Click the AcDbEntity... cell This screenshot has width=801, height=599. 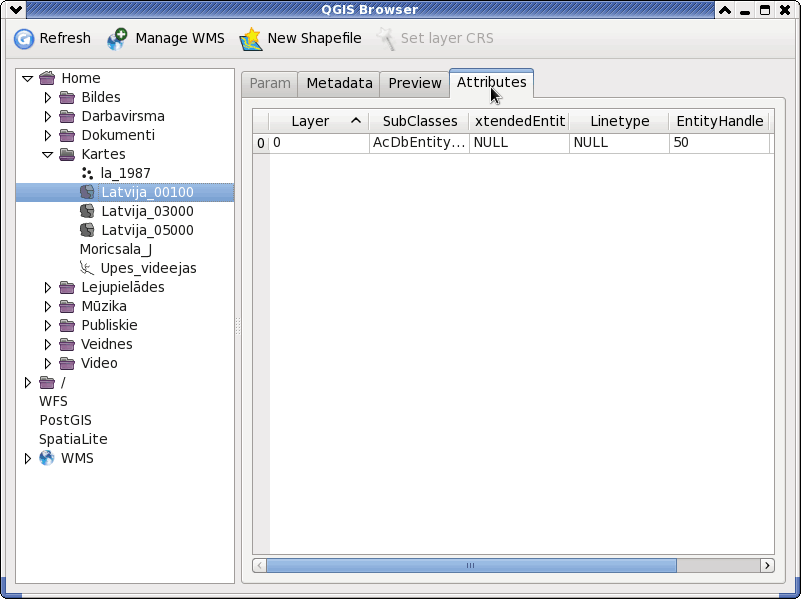(x=419, y=142)
